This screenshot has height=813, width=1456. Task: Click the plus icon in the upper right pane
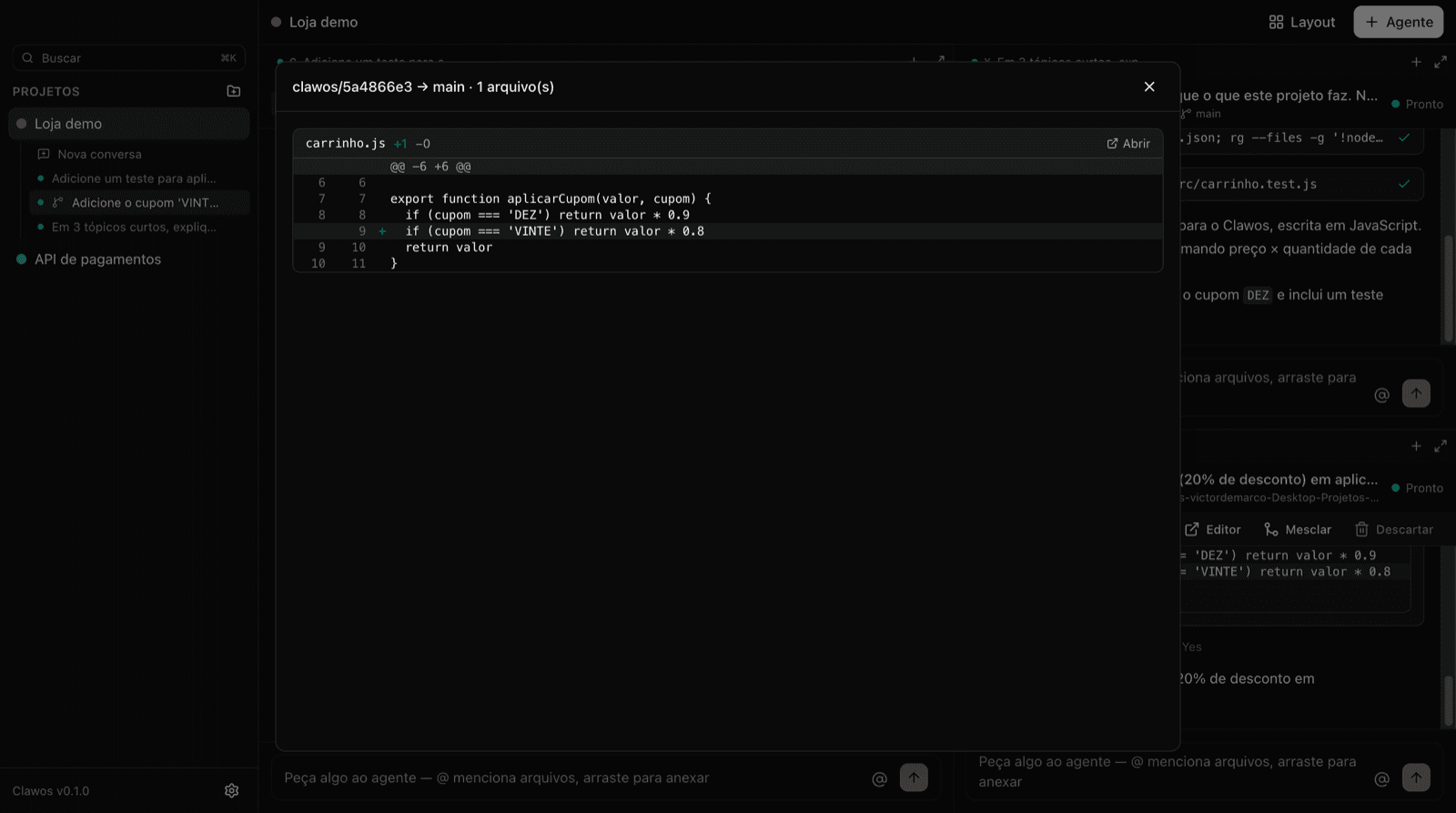click(1416, 62)
